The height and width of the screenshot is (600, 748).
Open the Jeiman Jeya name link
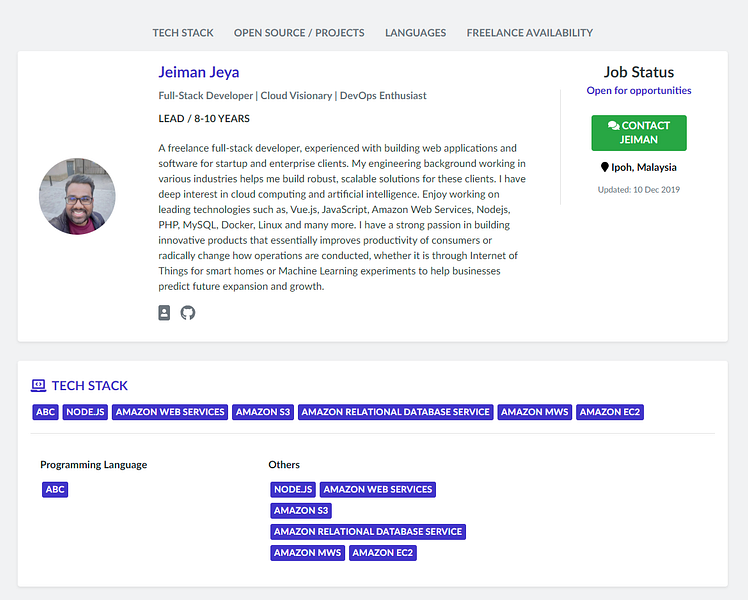pos(199,72)
